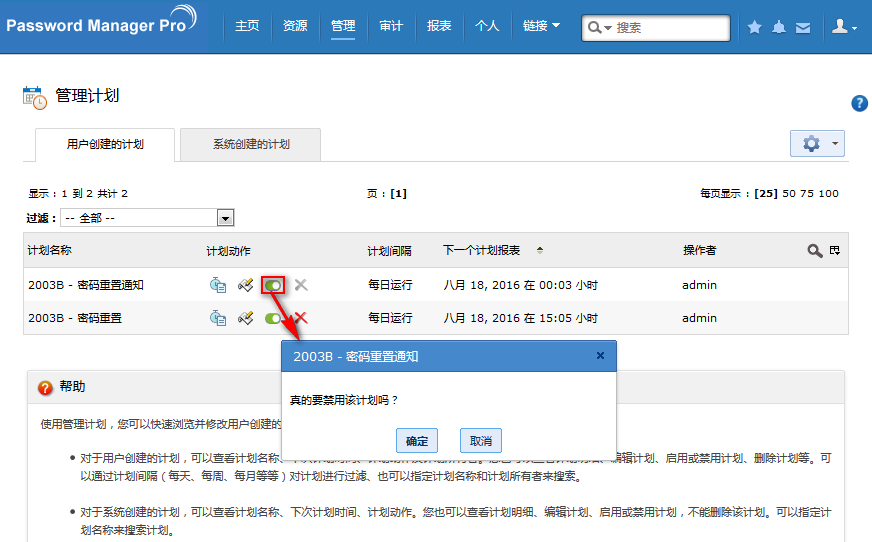Open the user account menu icon
872x542 pixels.
pos(844,26)
